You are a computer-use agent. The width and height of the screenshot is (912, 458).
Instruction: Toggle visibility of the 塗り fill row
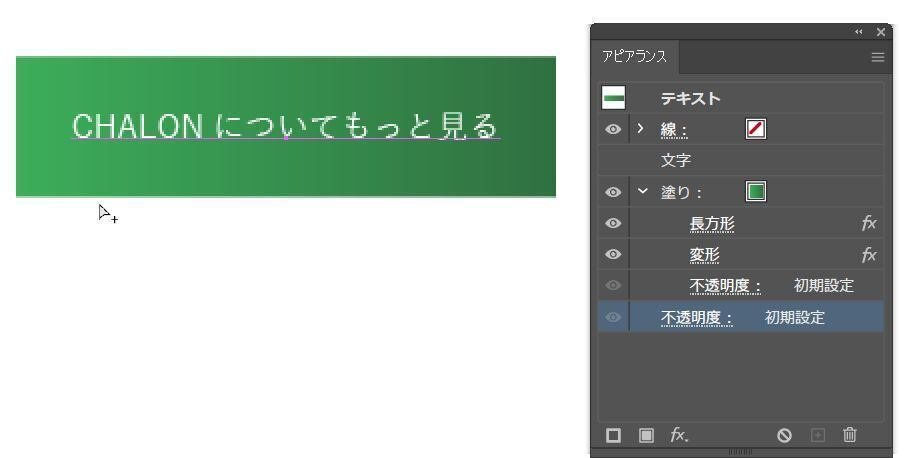(613, 192)
